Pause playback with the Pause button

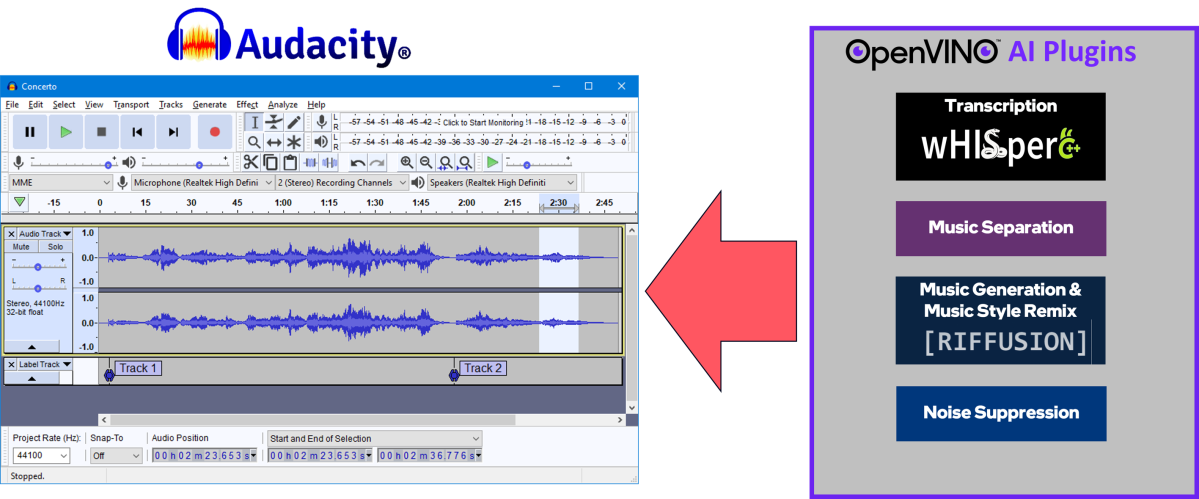coord(30,131)
